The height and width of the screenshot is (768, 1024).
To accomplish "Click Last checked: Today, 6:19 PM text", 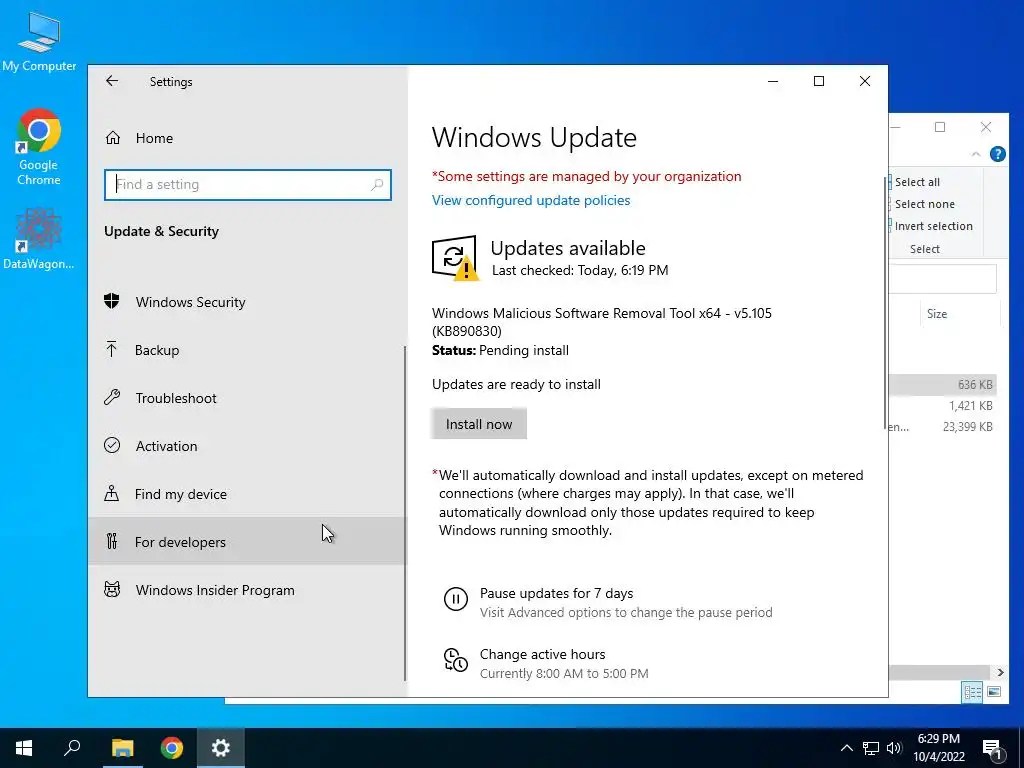I will 580,270.
